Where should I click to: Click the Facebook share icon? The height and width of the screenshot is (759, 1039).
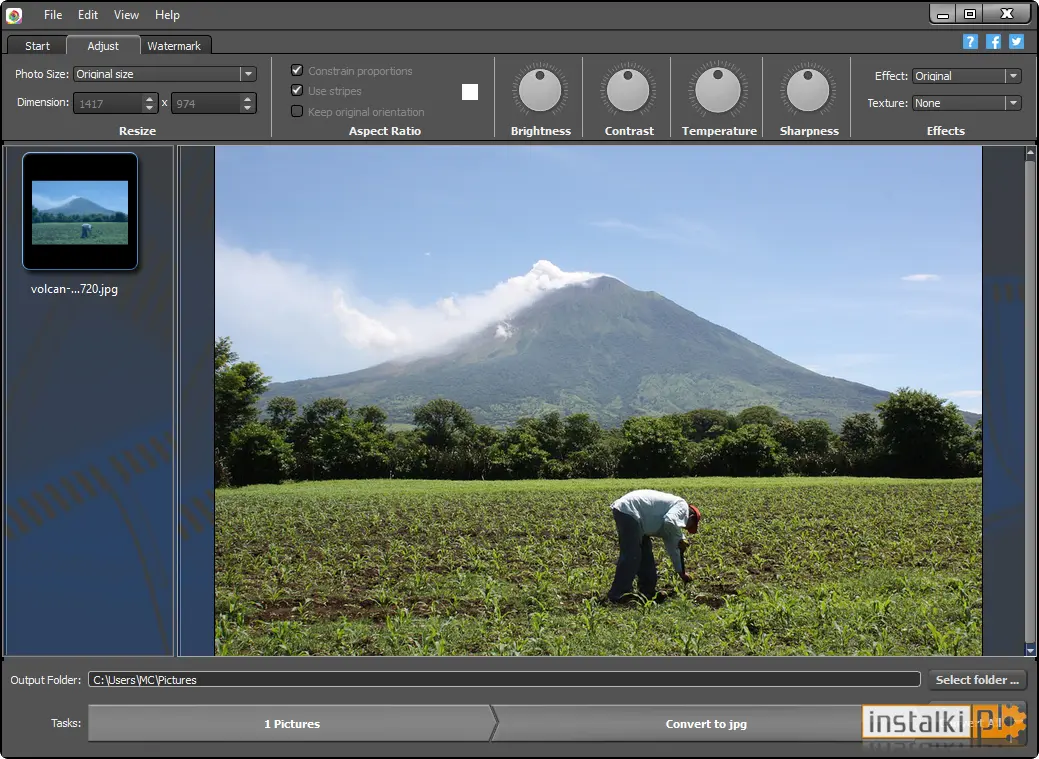pyautogui.click(x=993, y=42)
